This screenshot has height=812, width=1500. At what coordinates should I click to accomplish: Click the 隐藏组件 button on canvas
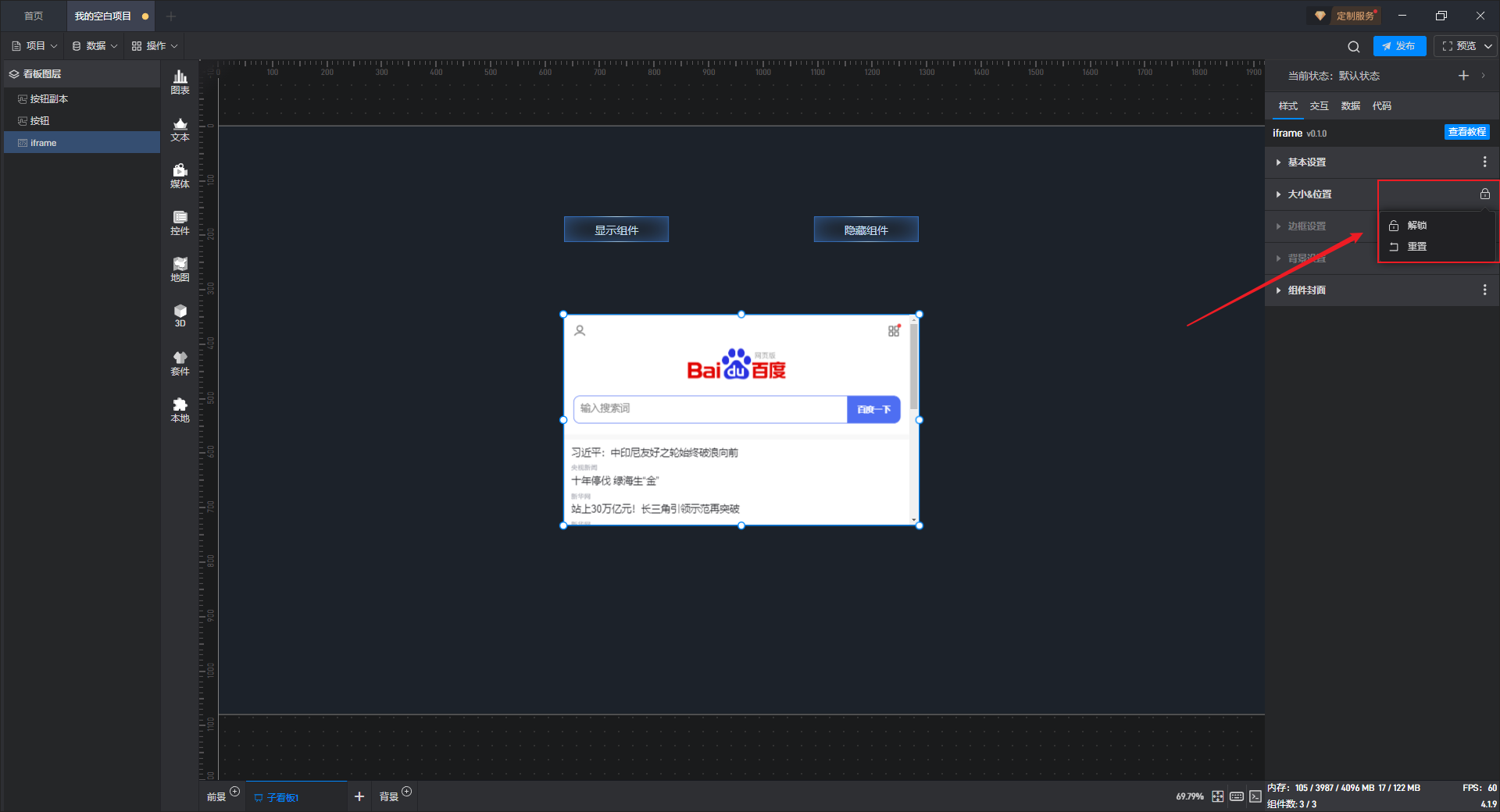tap(866, 230)
